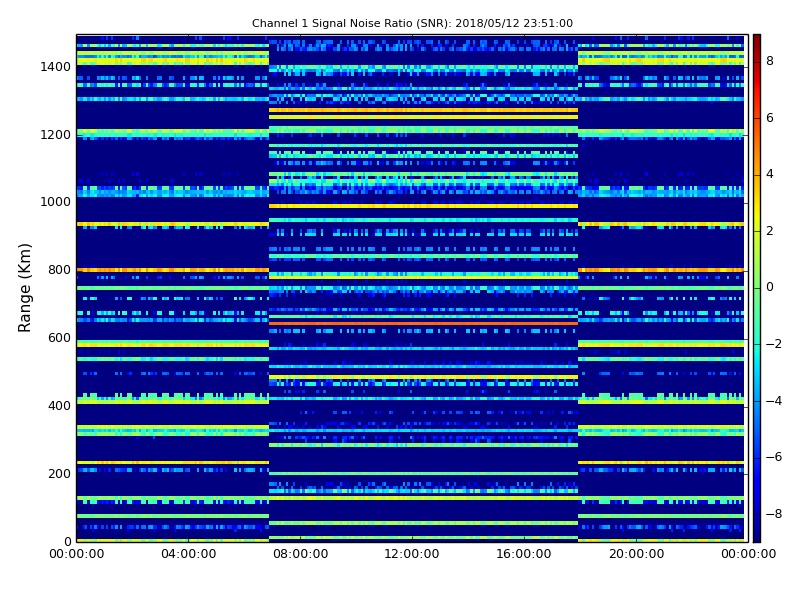
Task: Click the 04:00:00 time tick label
Action: tap(188, 554)
